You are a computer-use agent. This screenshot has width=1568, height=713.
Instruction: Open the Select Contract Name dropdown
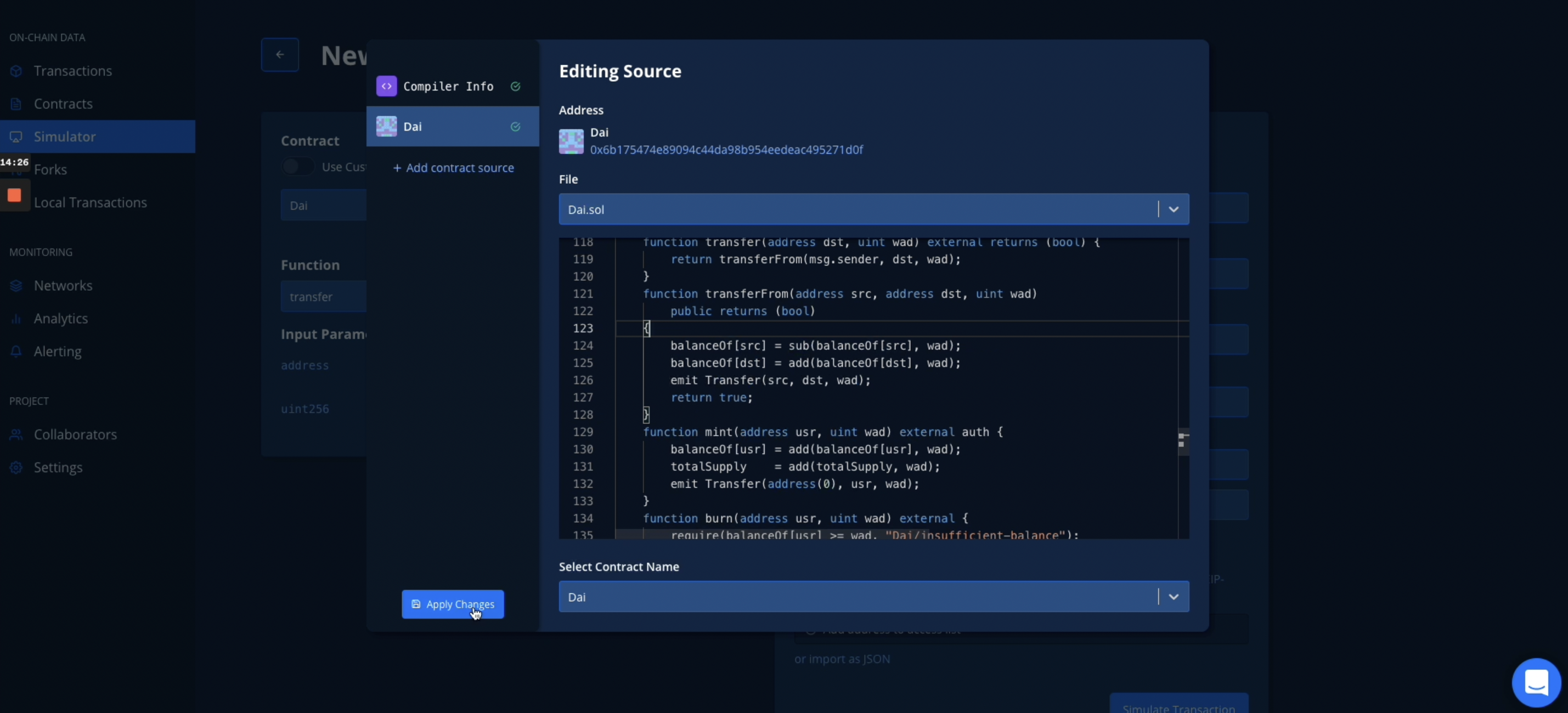873,597
